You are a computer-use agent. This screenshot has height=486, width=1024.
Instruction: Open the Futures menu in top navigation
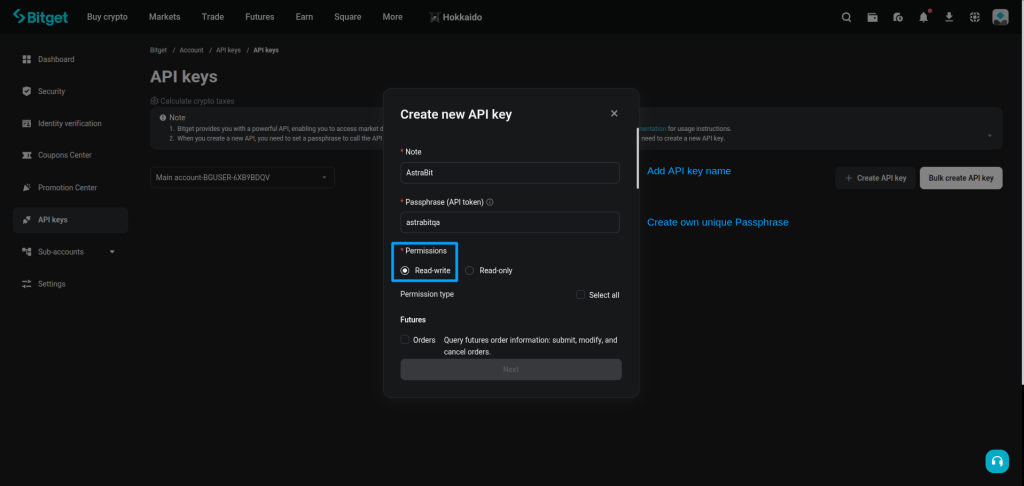point(259,17)
